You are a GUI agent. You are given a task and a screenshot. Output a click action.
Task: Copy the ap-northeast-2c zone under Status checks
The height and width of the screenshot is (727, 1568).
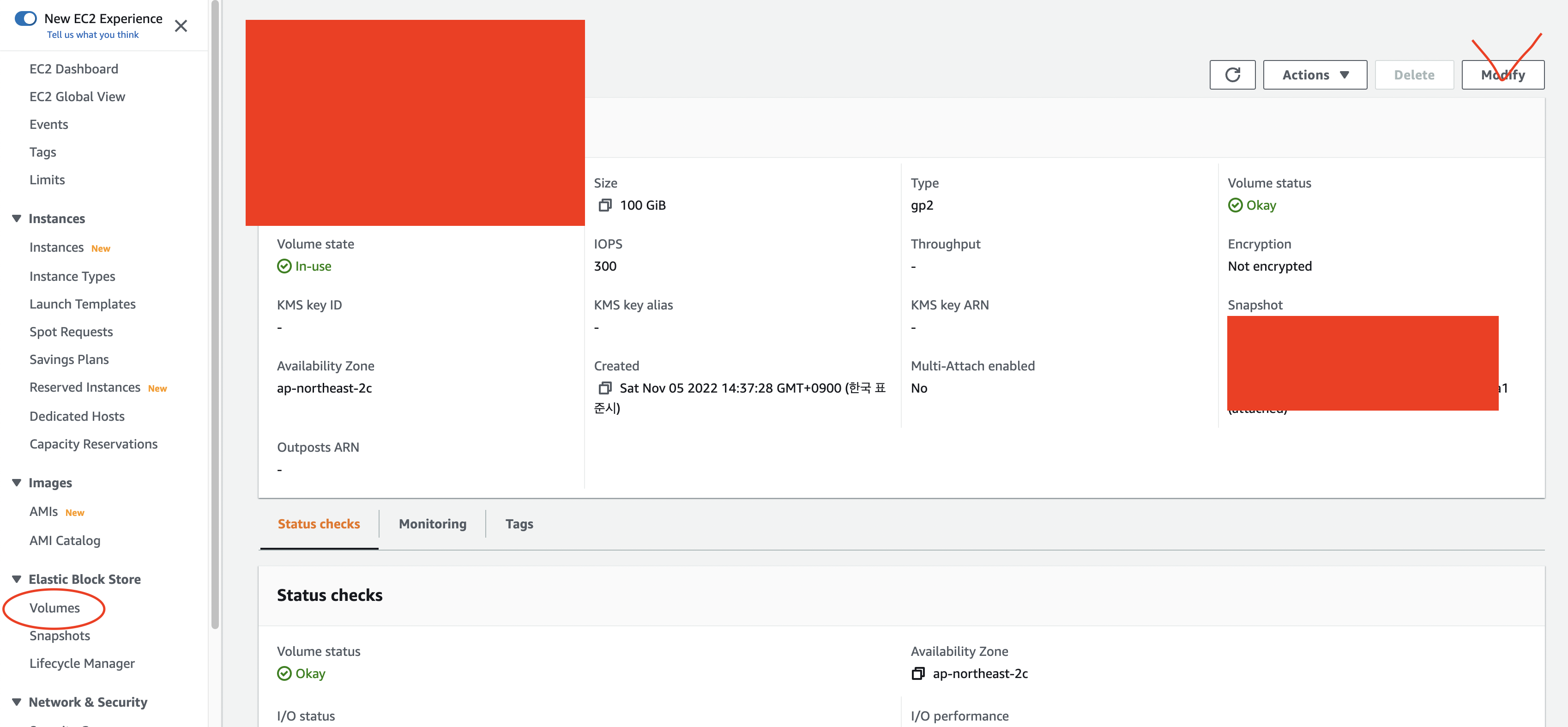coord(918,673)
